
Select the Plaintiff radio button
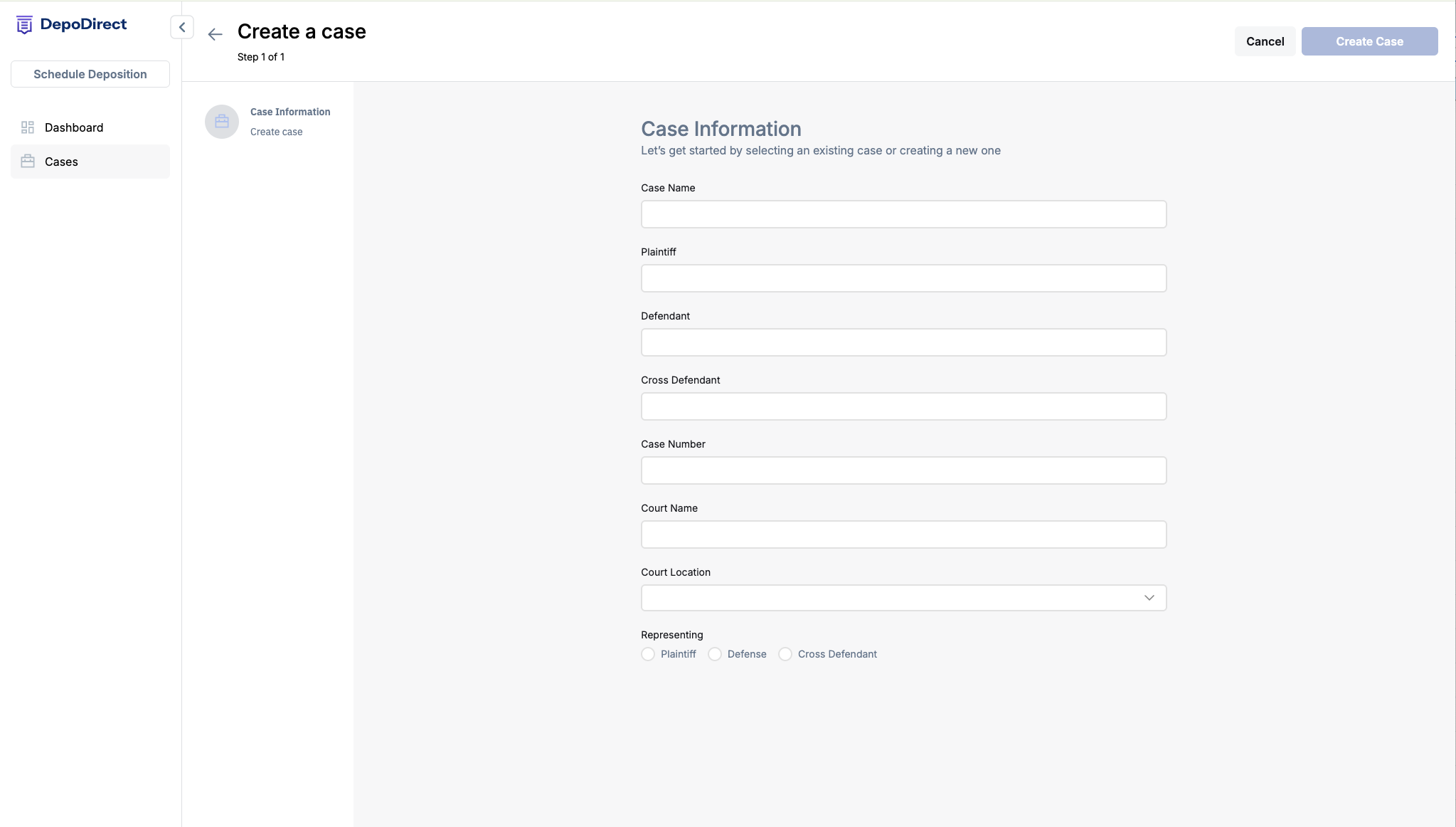[x=648, y=654]
